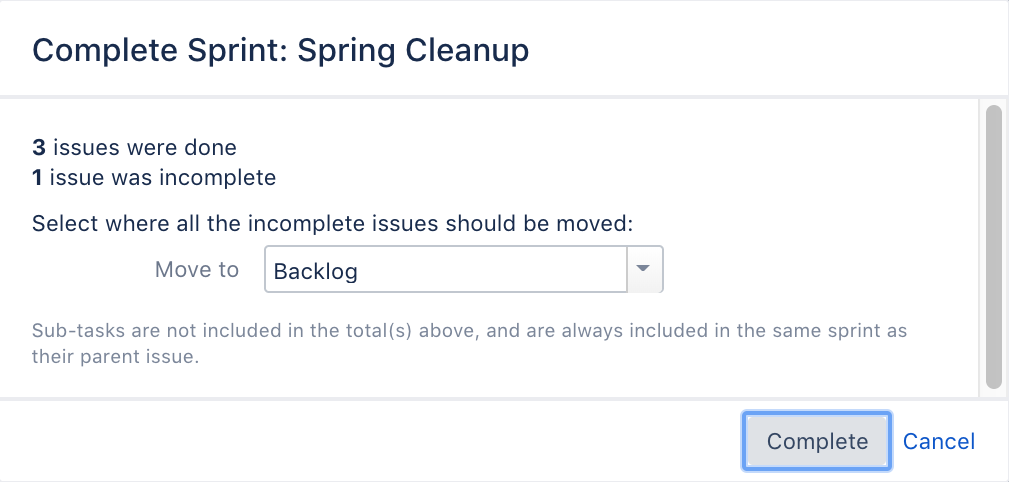Cancel the Complete Sprint dialog
The height and width of the screenshot is (482, 1009).
point(938,441)
